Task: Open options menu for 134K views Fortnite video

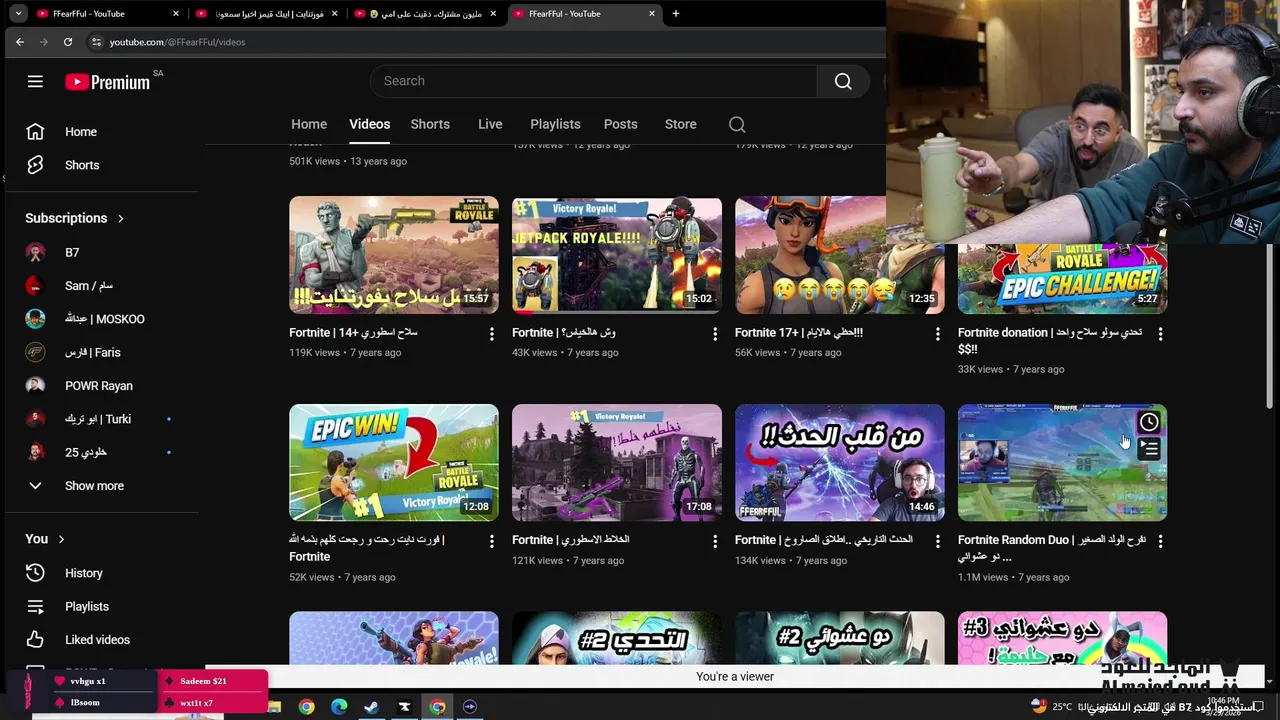Action: pos(937,541)
